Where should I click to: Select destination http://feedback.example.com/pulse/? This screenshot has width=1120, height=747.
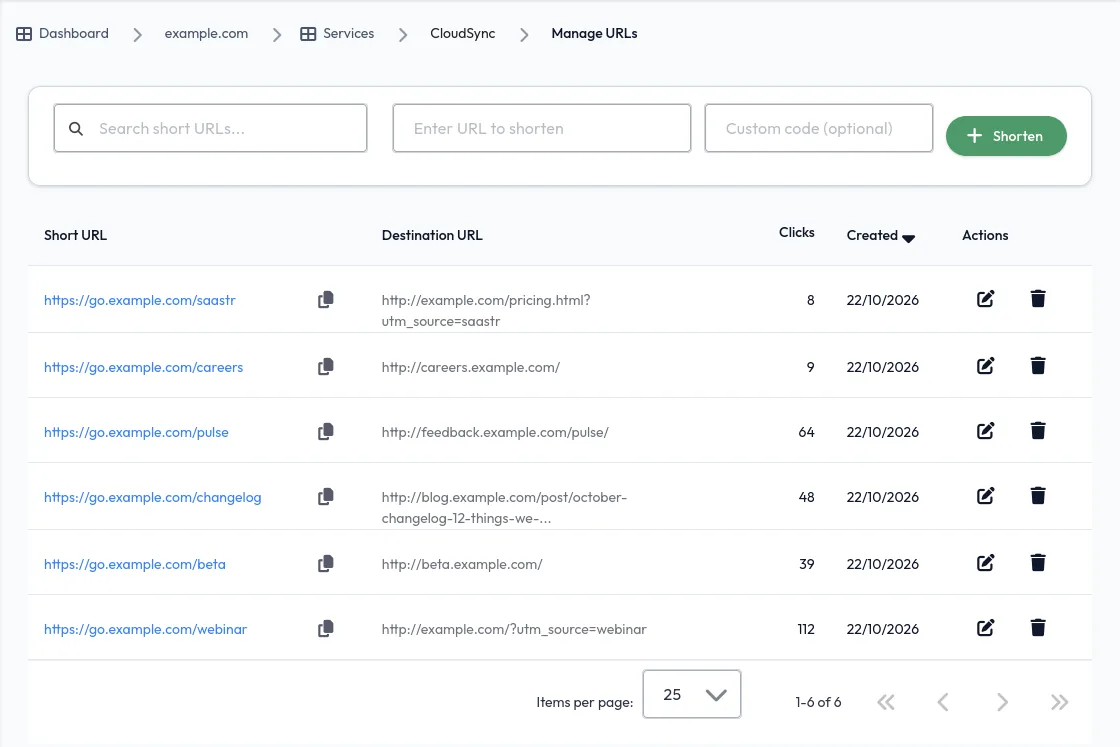tap(495, 432)
